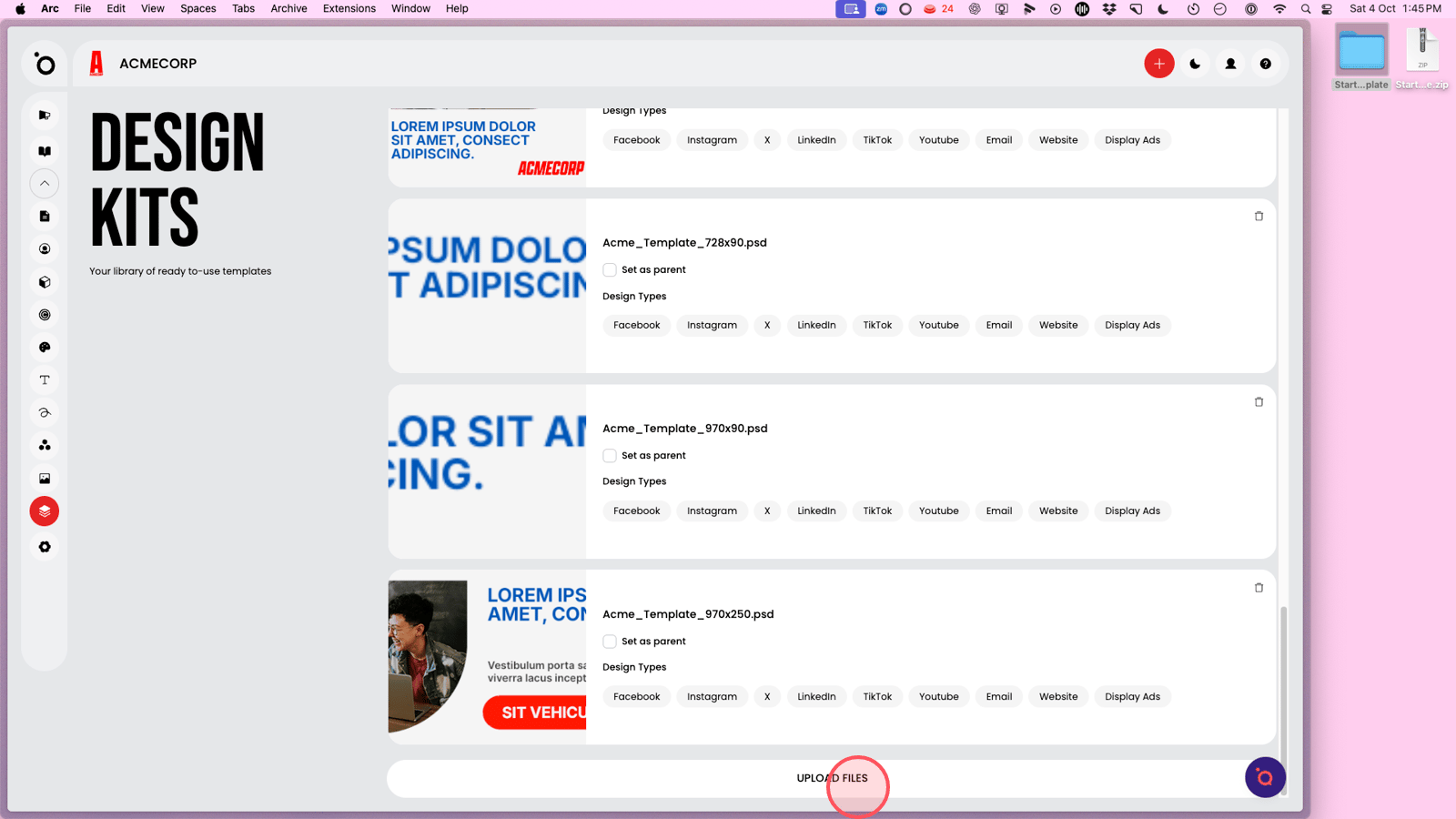
Task: Open the document icon in the sidebar
Action: pyautogui.click(x=45, y=217)
